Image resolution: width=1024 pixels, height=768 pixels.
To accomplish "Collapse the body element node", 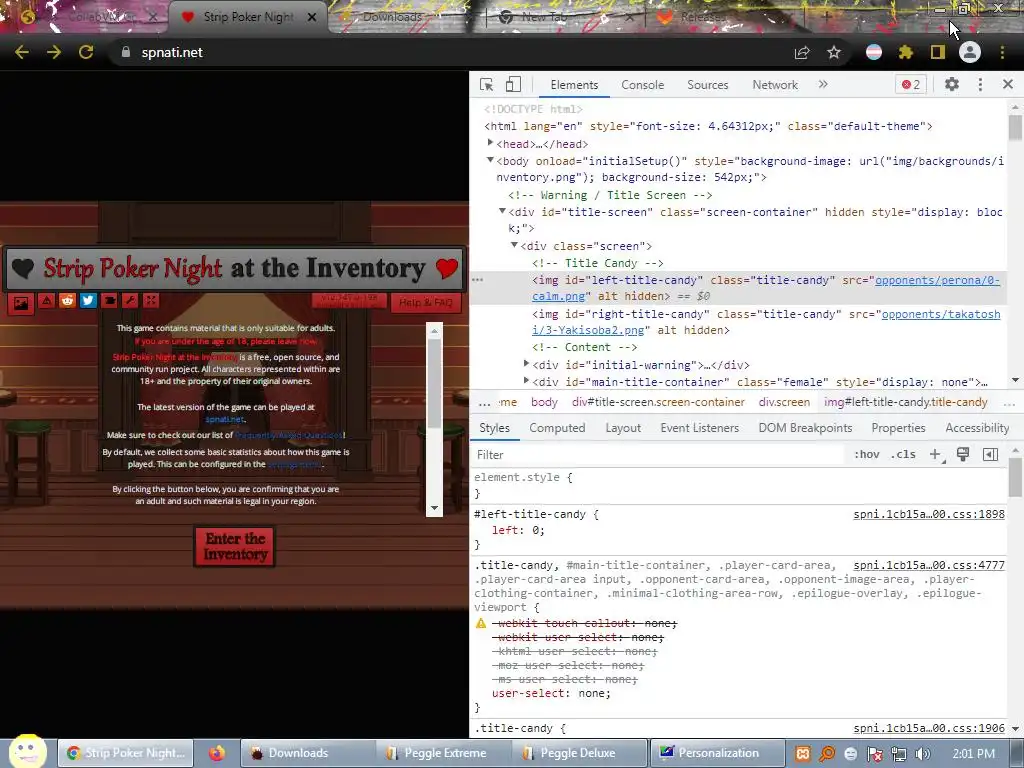I will coord(490,160).
